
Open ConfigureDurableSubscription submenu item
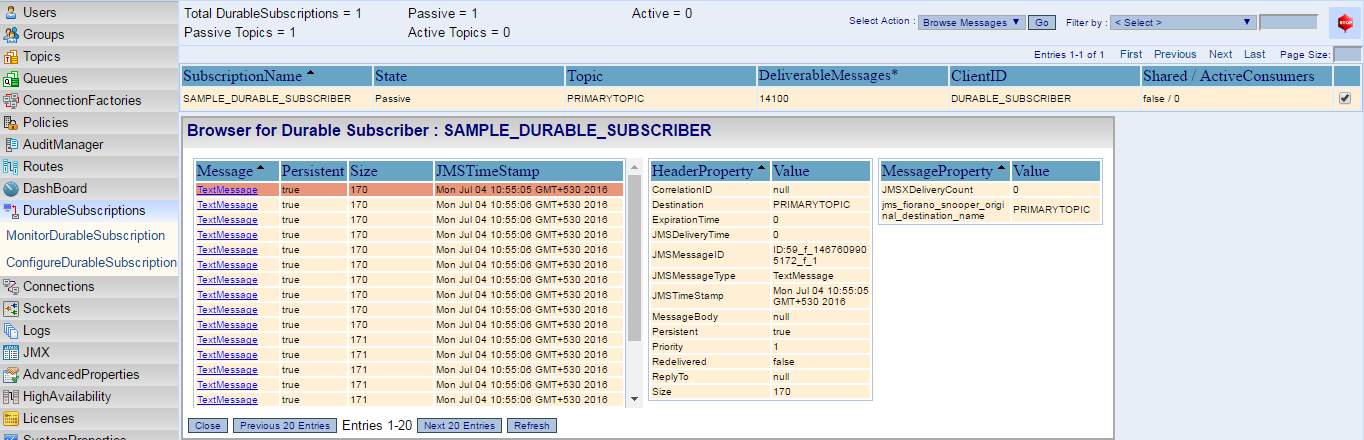click(x=91, y=263)
